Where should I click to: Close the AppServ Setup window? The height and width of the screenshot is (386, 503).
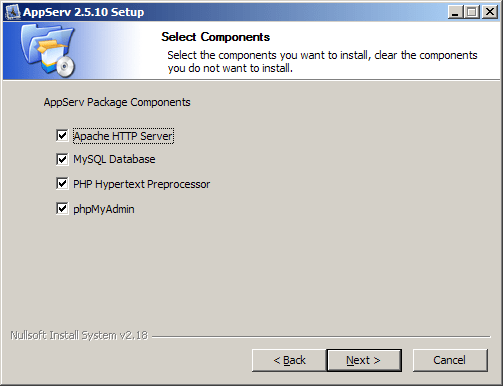tap(490, 12)
